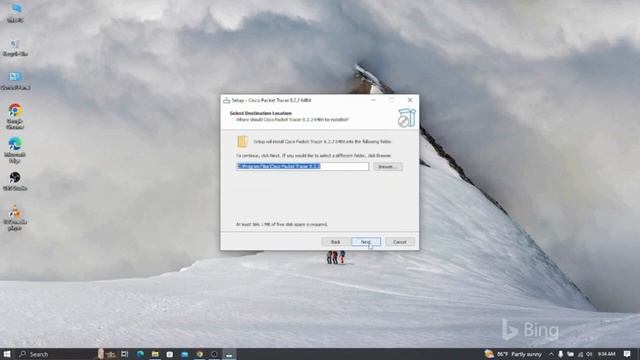Click the Back button in setup
The image size is (640, 360).
336,242
